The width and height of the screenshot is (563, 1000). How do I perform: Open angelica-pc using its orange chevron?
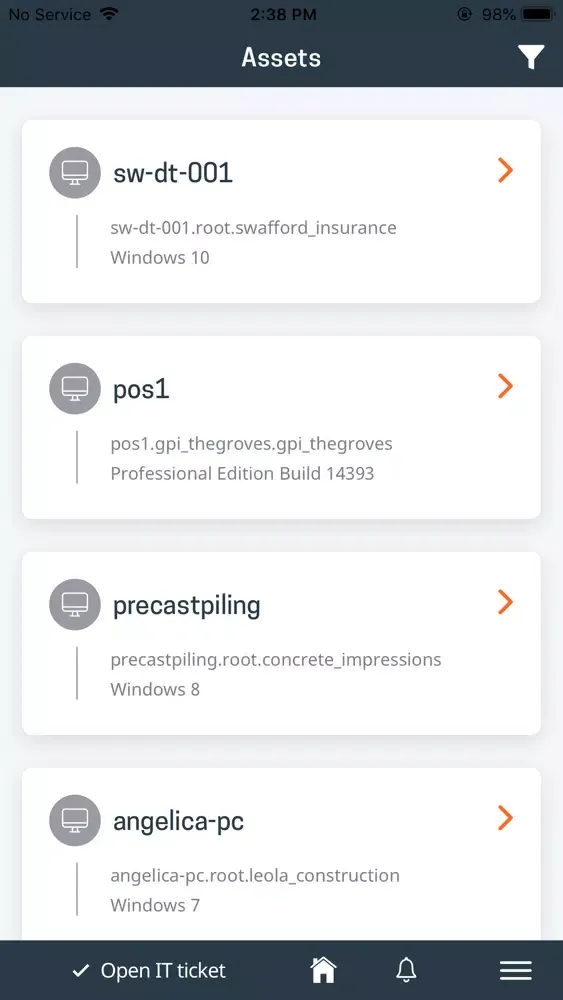[505, 817]
